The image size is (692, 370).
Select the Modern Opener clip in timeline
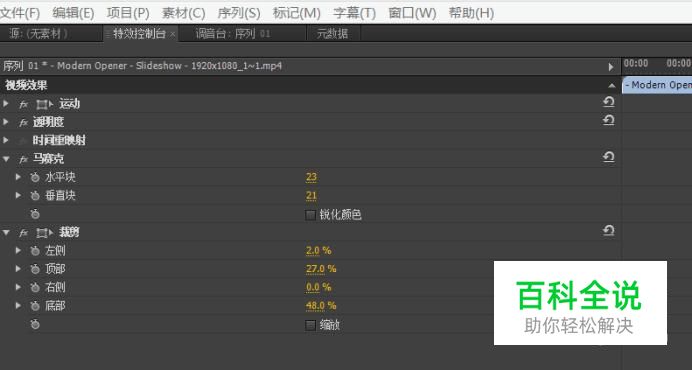pyautogui.click(x=657, y=85)
